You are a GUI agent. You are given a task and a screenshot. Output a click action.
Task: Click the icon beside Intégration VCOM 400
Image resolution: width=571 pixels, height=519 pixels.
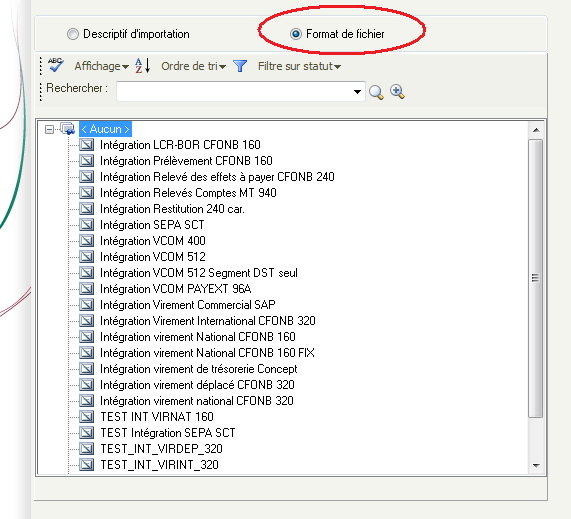pyautogui.click(x=87, y=241)
